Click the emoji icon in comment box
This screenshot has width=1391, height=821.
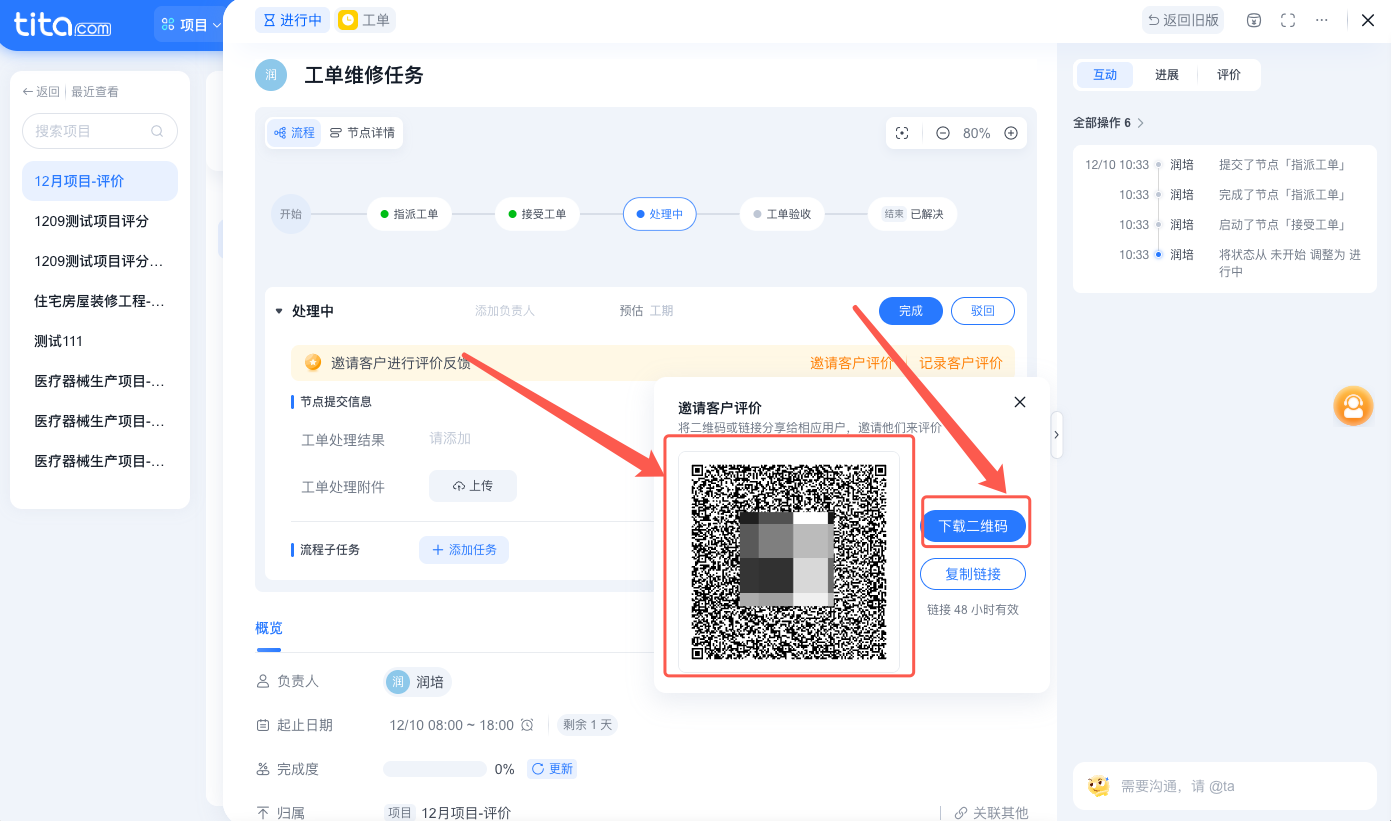coord(1099,786)
